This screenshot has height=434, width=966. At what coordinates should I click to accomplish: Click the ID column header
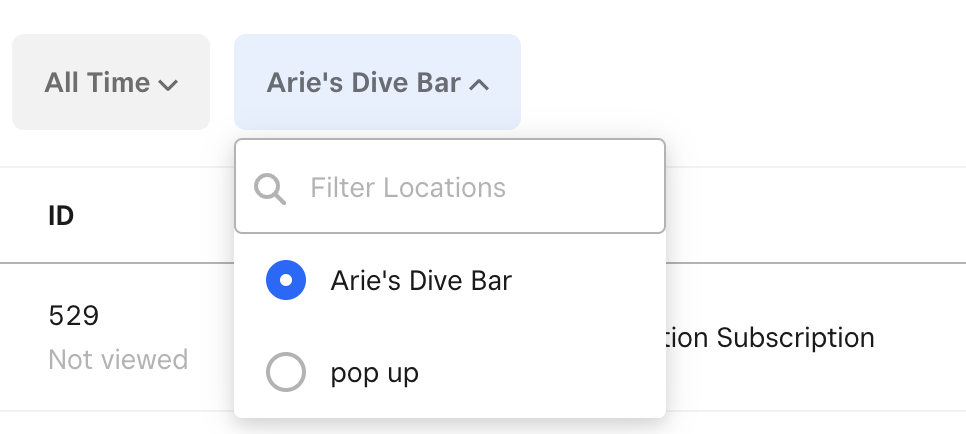coord(61,215)
